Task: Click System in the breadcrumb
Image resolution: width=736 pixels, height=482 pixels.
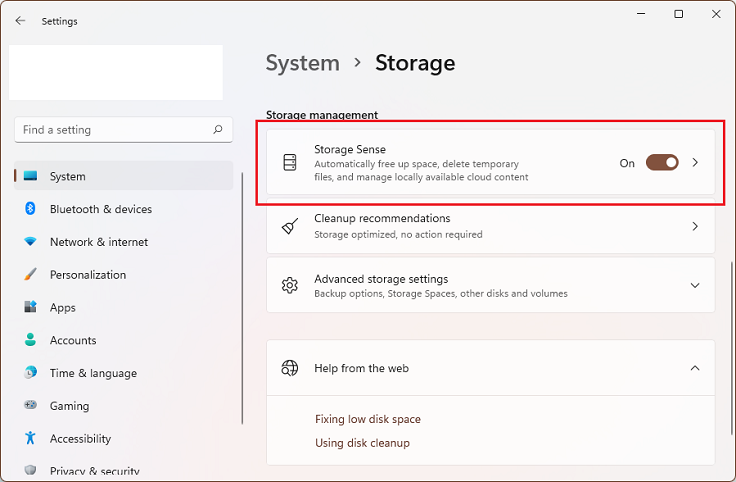Action: 303,63
